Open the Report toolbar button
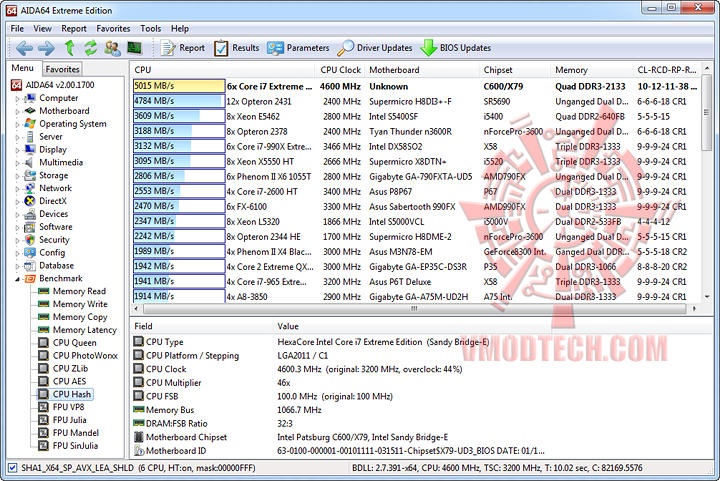The image size is (720, 481). 182,48
